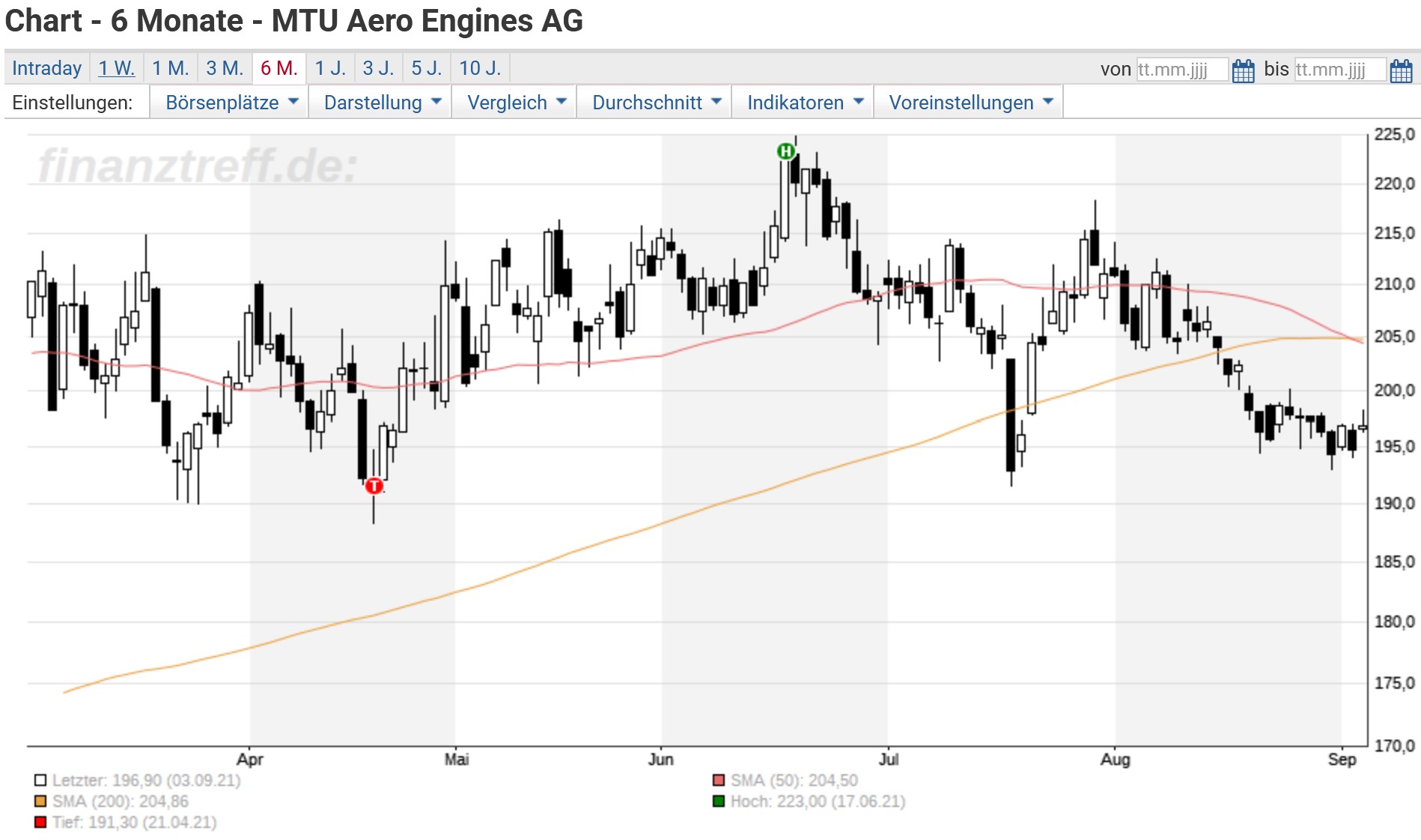Click the 'Mai' x-axis label
The image size is (1421, 840).
click(457, 760)
